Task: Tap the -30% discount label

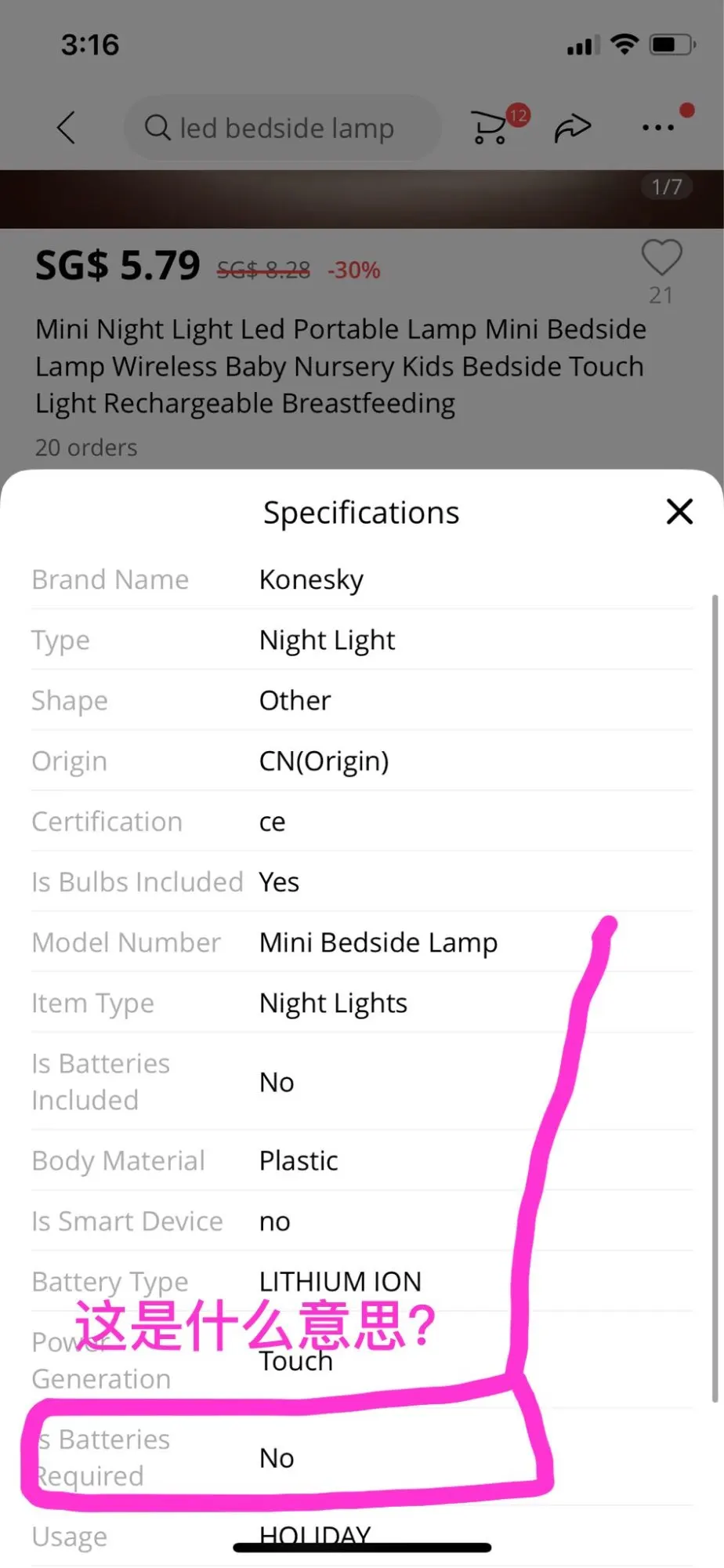Action: coord(353,270)
